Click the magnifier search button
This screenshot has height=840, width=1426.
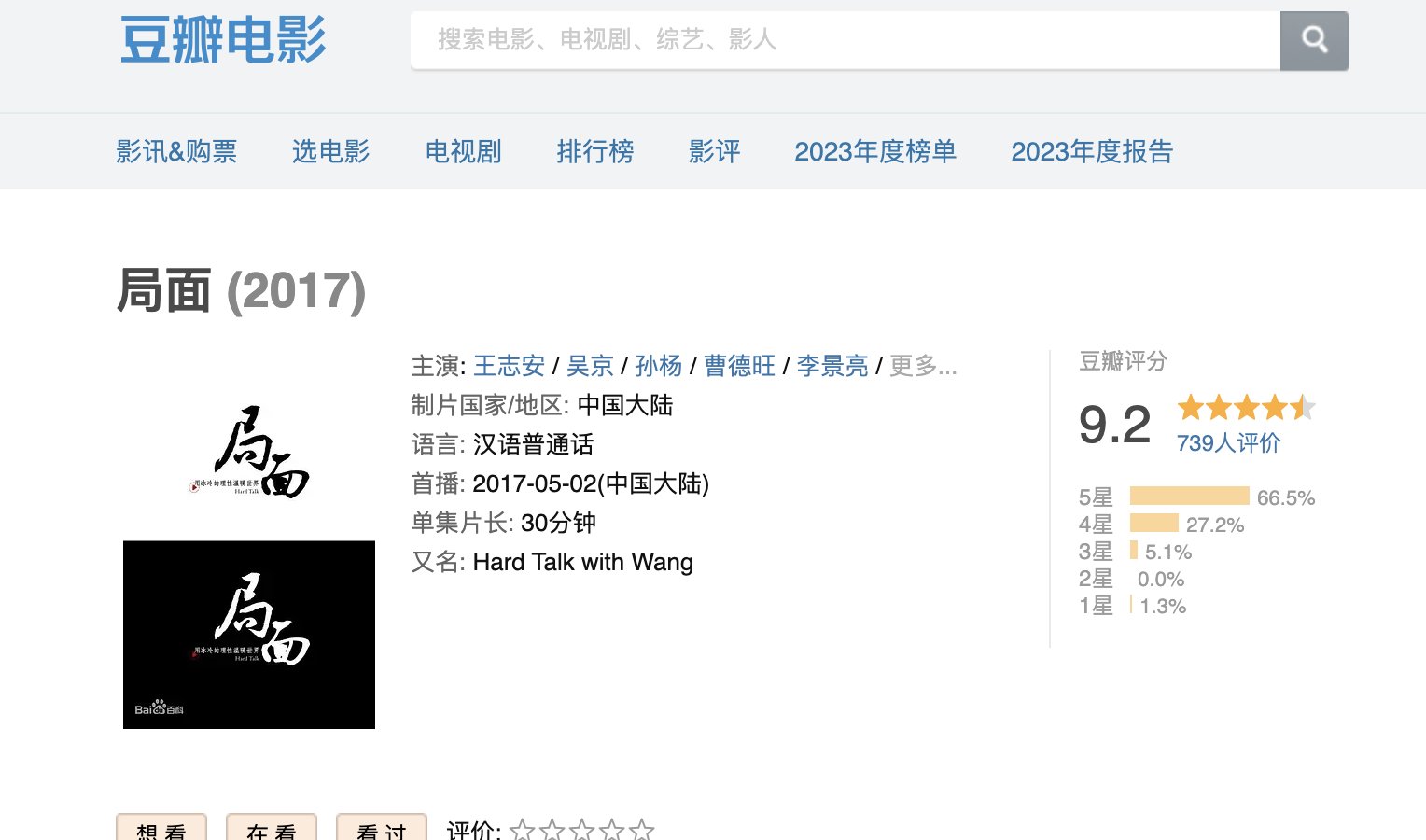pos(1314,40)
